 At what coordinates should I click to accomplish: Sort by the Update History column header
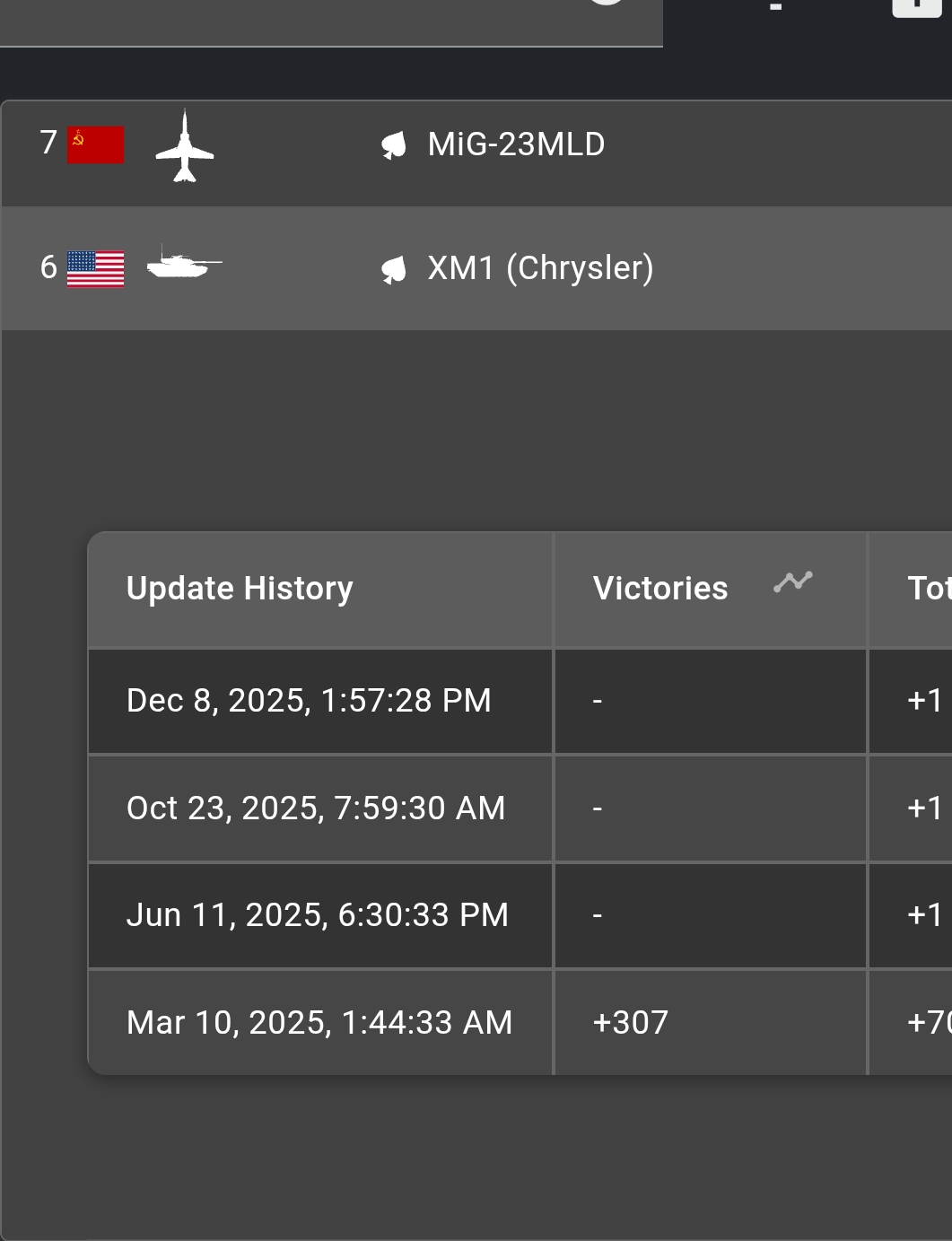click(x=240, y=589)
